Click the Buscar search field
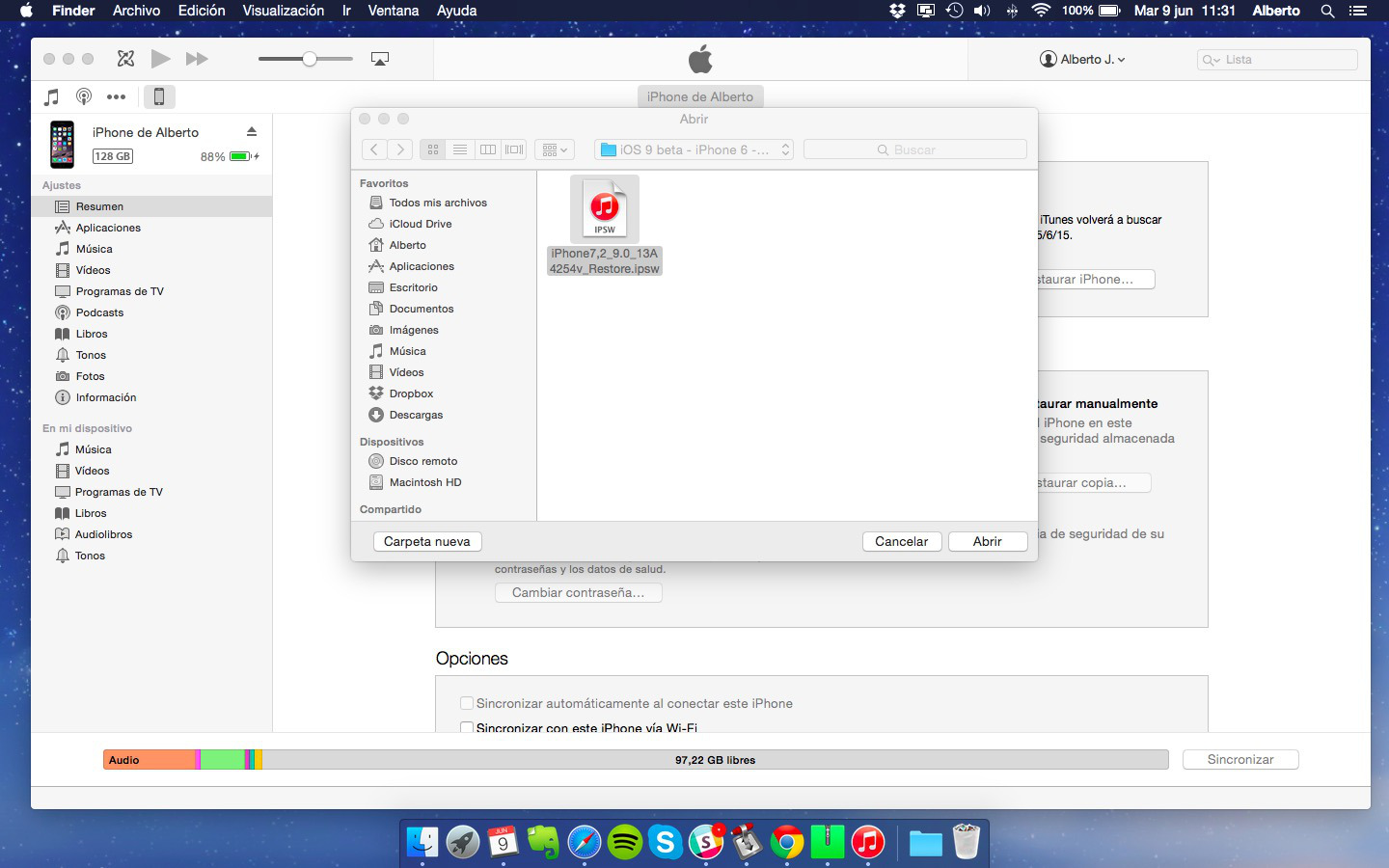This screenshot has height=868, width=1389. [x=915, y=149]
